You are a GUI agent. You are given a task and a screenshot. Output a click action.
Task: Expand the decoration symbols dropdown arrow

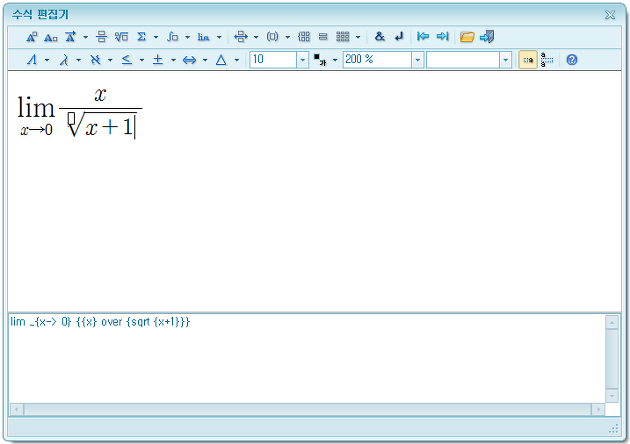click(86, 37)
